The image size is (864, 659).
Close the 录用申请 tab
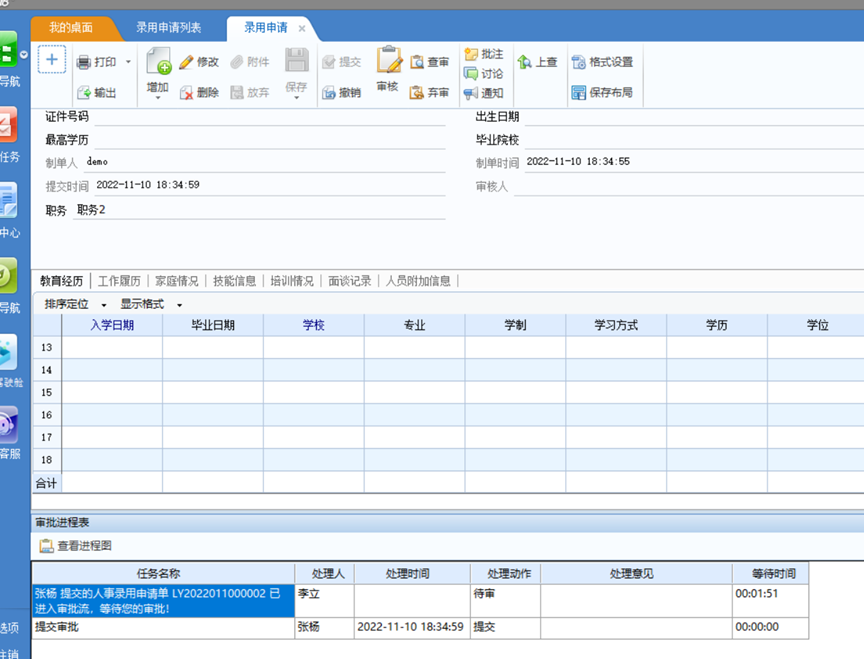[x=302, y=28]
